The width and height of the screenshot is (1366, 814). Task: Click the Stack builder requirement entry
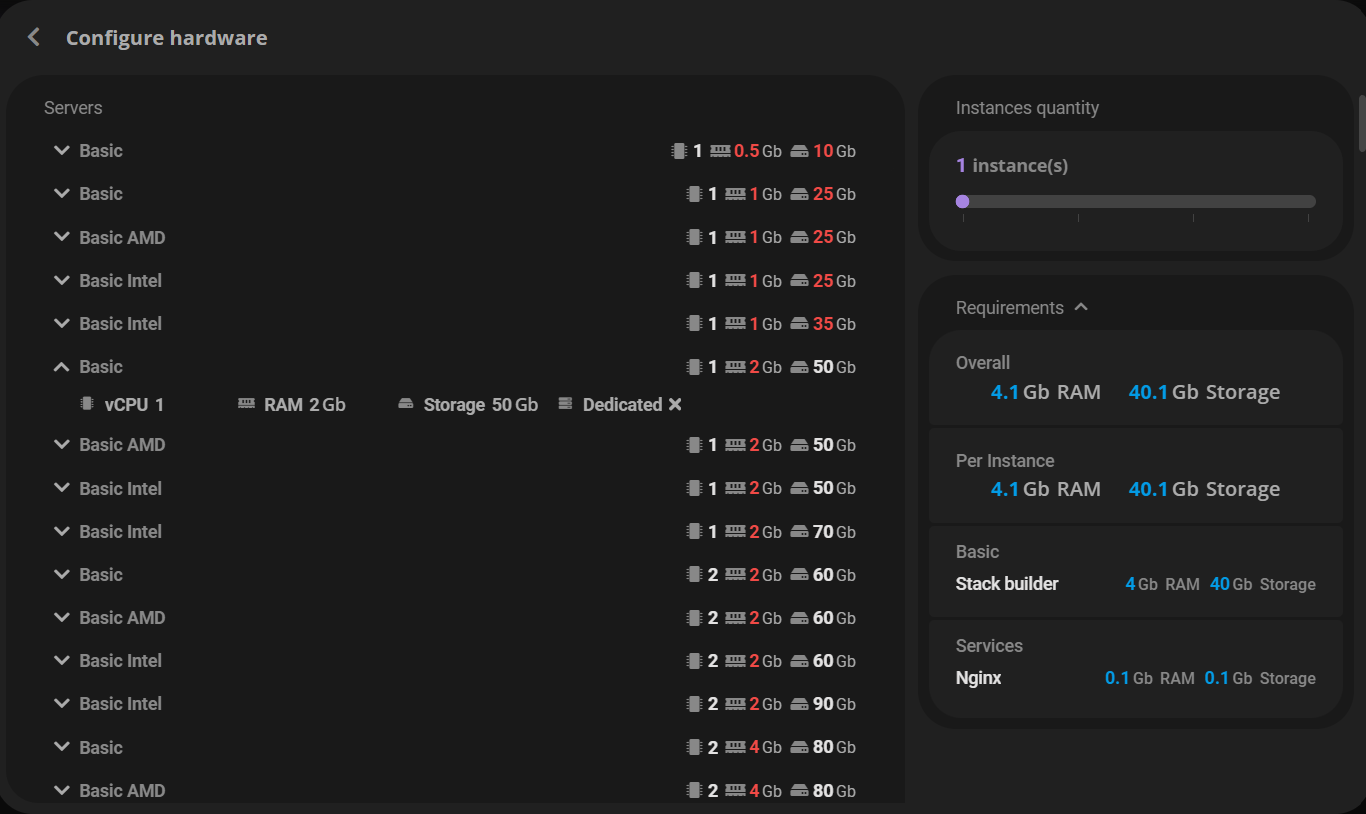(x=1007, y=584)
